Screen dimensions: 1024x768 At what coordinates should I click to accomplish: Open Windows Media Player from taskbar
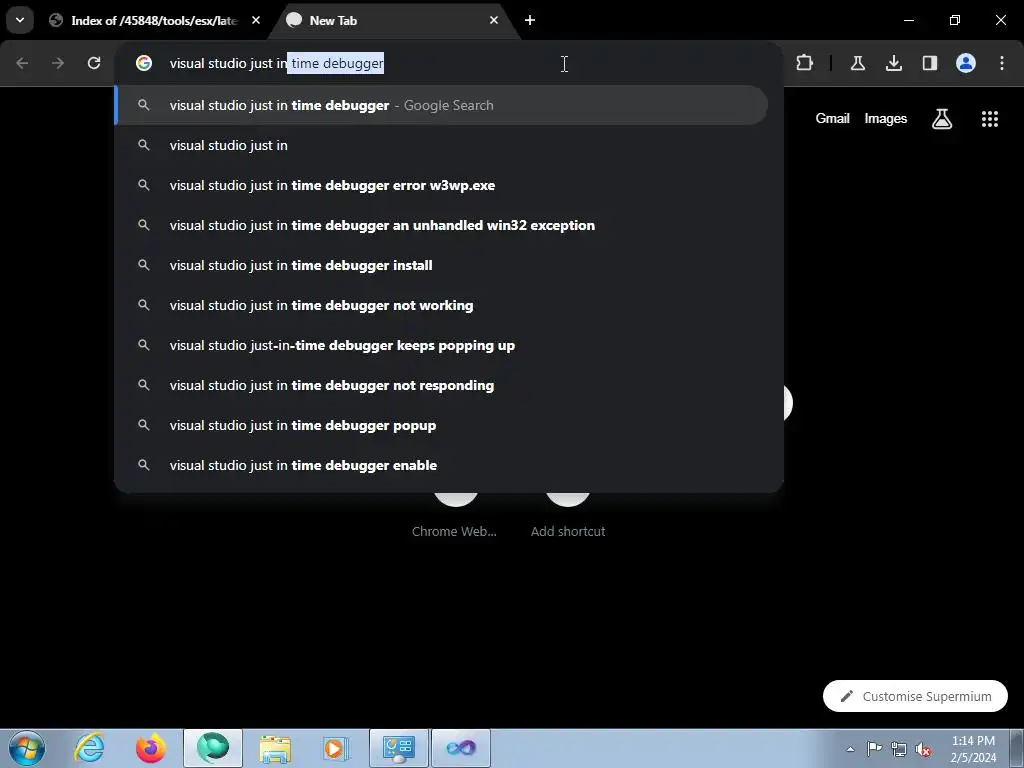[336, 748]
